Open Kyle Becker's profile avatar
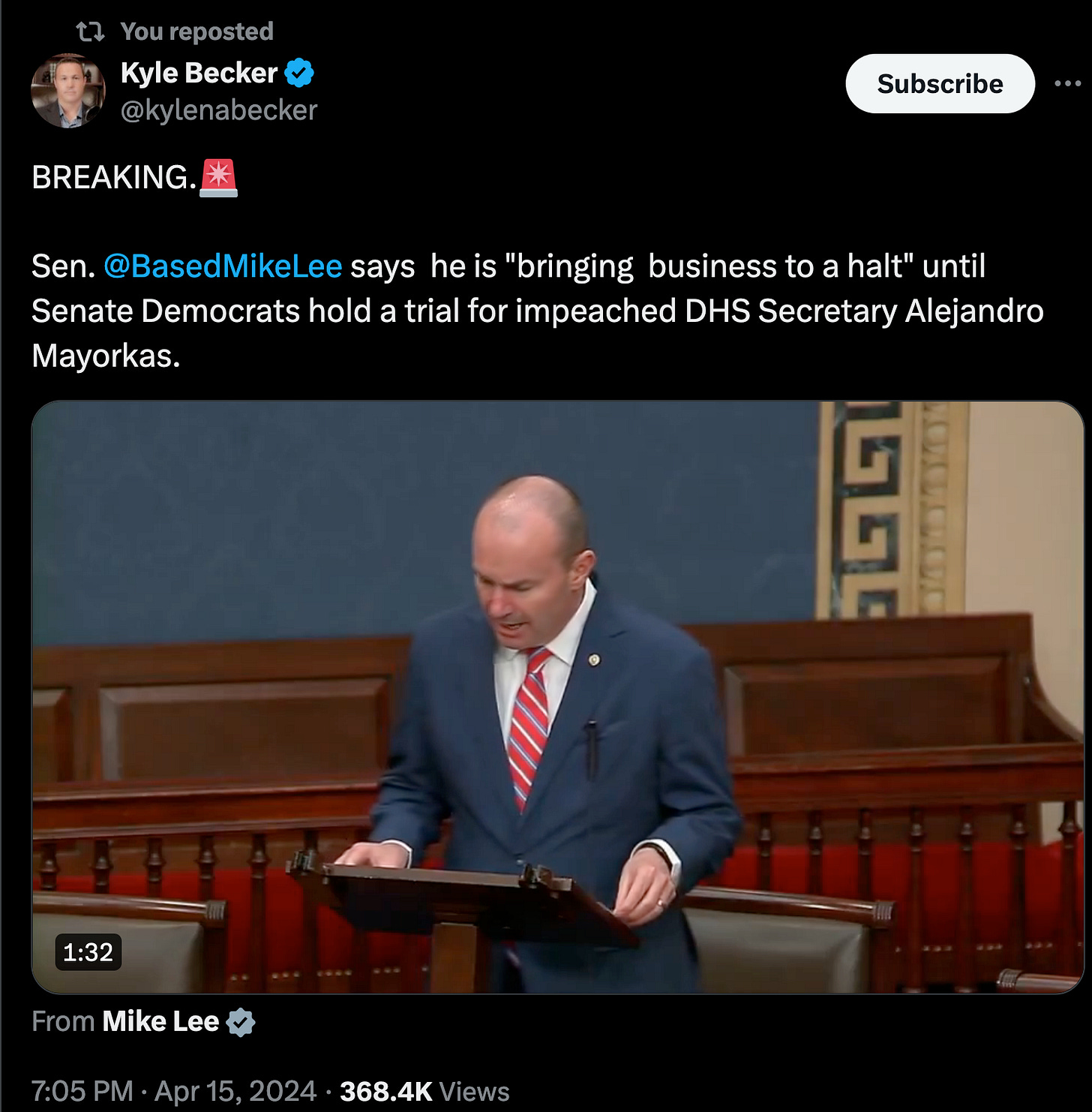Viewport: 1092px width, 1112px height. coord(68,91)
